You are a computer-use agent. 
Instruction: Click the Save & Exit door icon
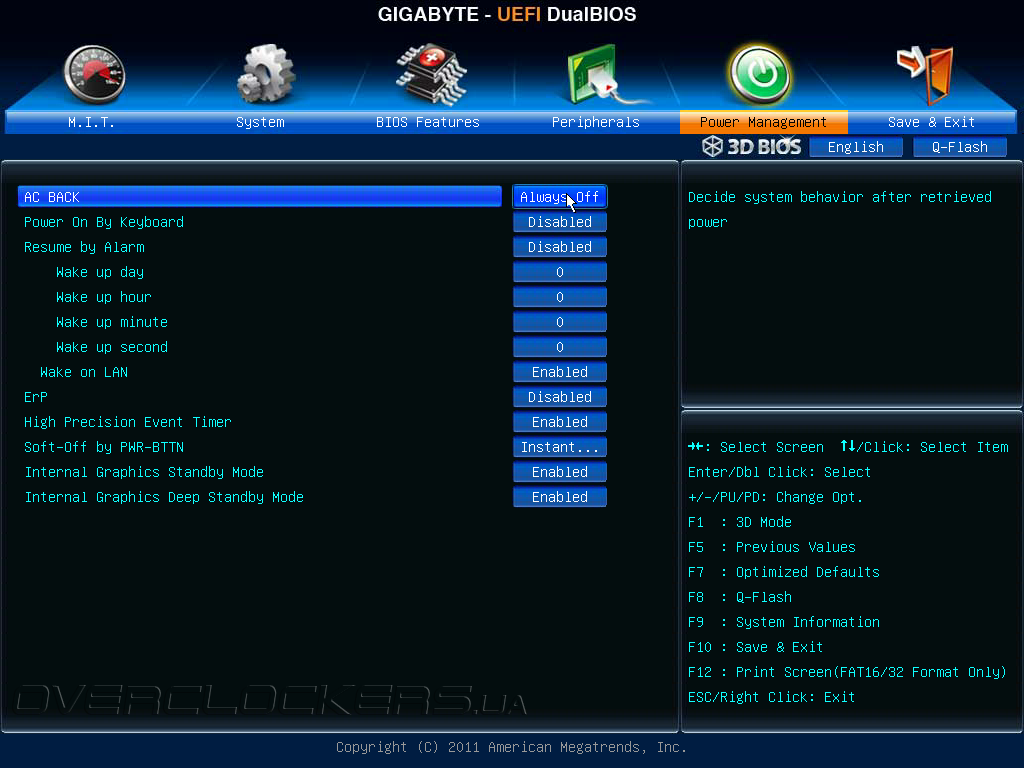tap(926, 74)
